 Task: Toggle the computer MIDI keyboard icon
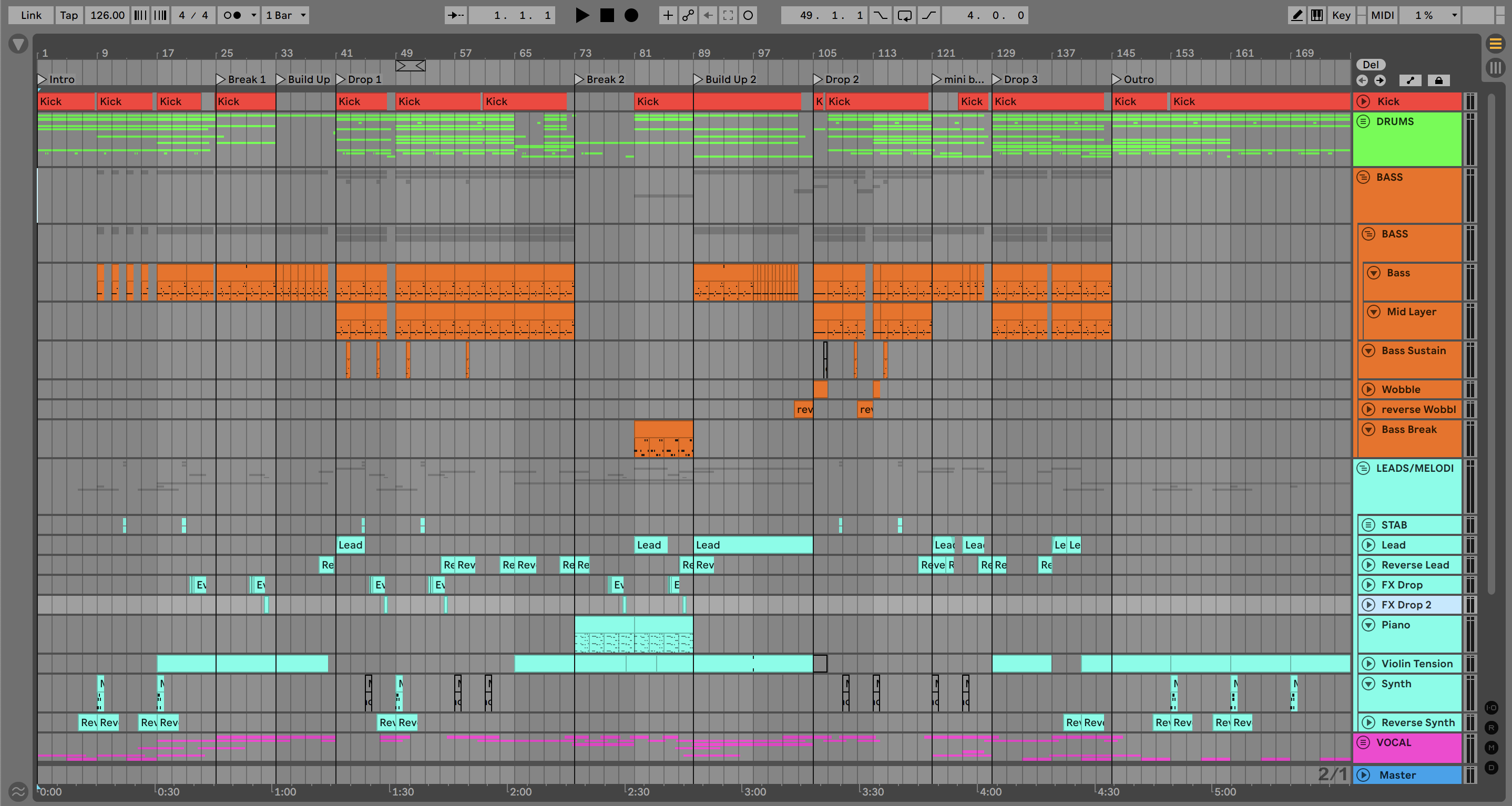[1316, 15]
